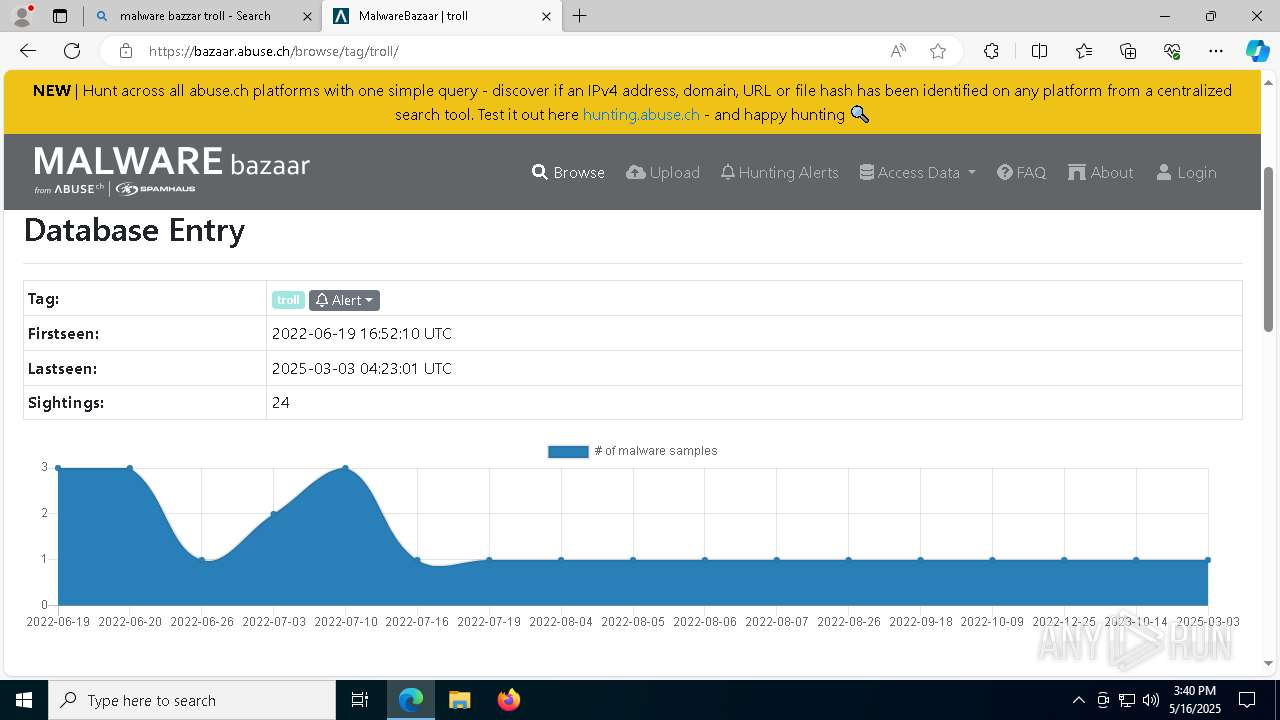Open the Favorites list
1280x720 pixels.
coord(1084,51)
